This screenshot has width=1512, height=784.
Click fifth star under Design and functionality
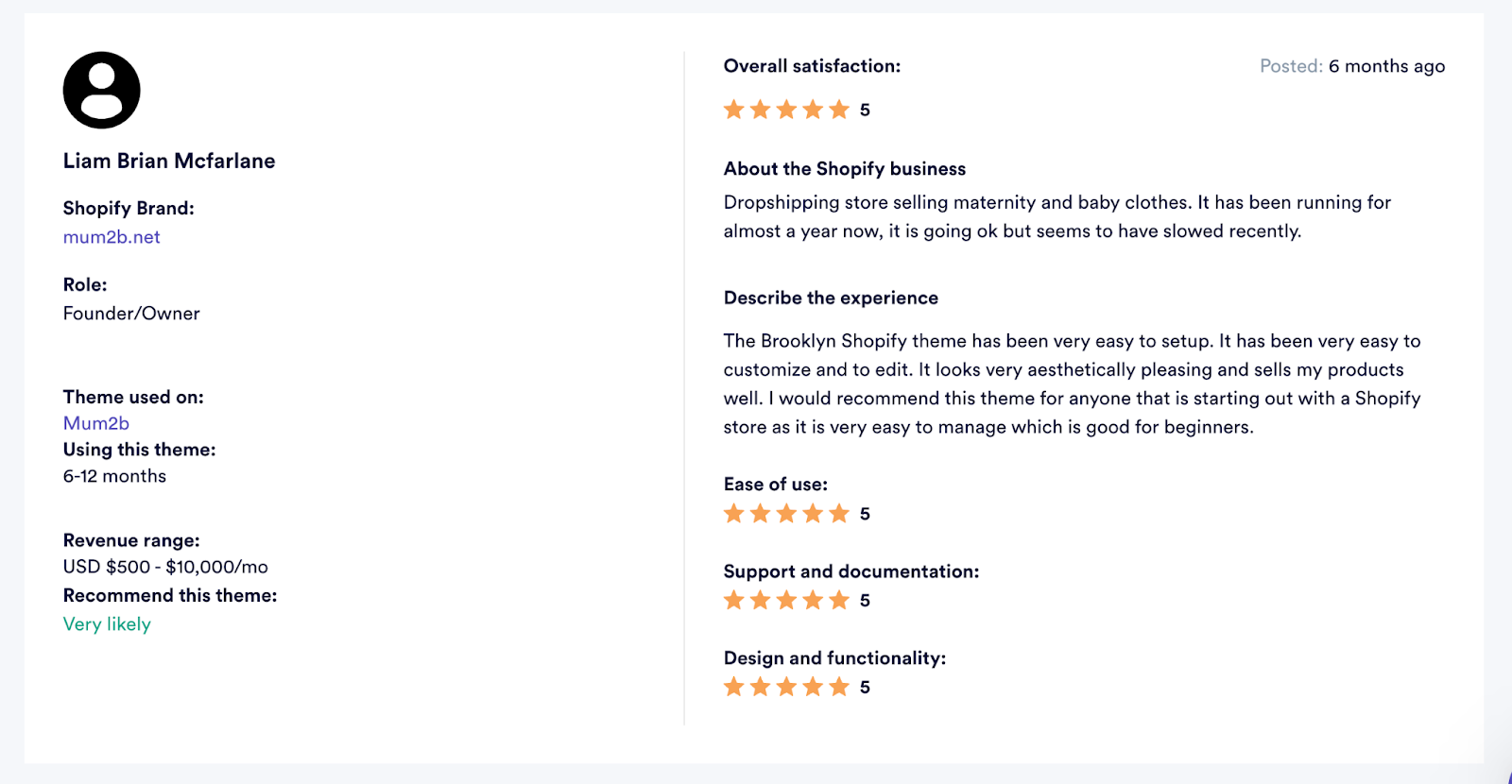839,687
